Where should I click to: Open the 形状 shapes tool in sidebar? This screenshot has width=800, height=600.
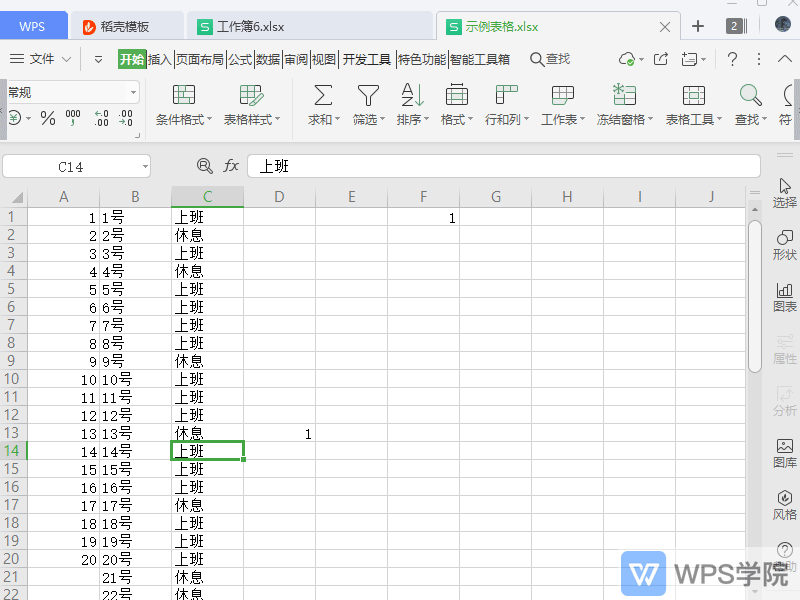click(x=785, y=244)
